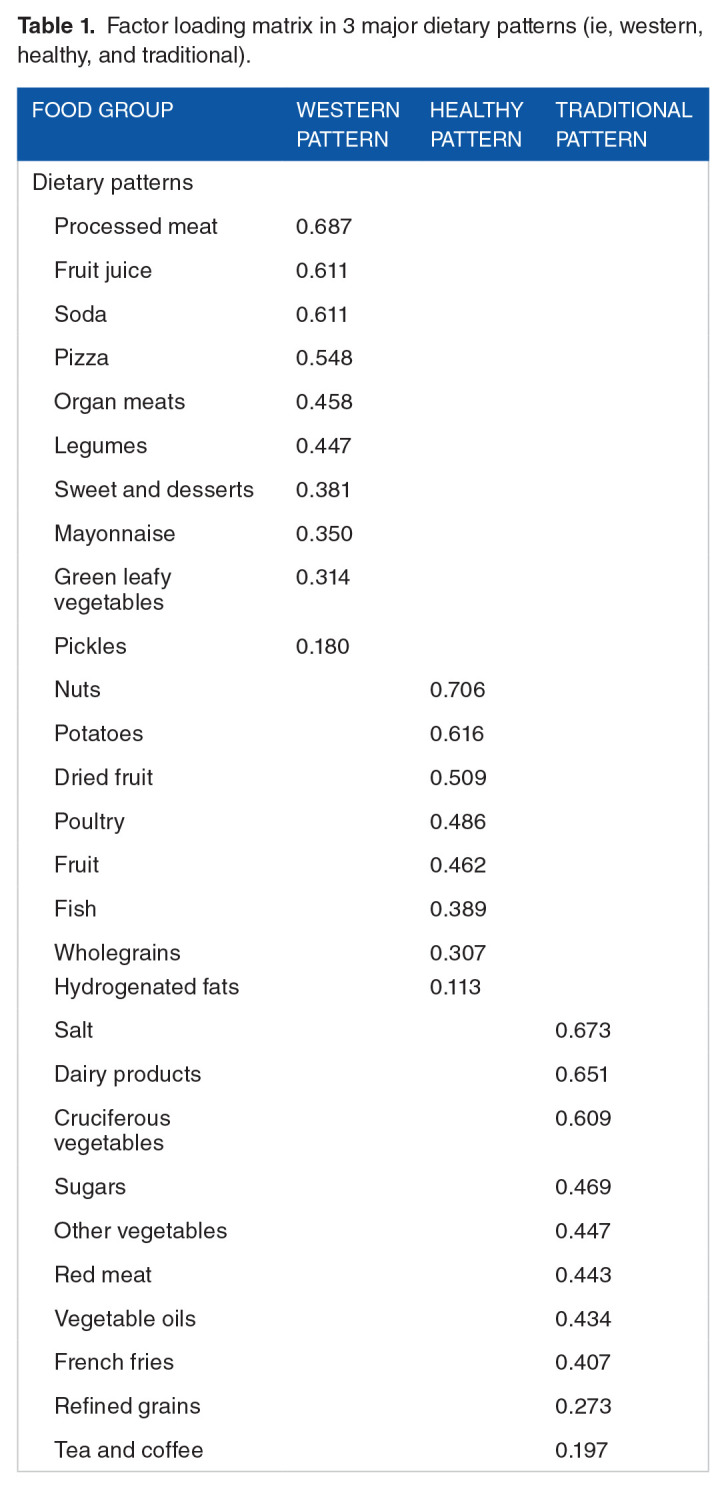Select the Nuts loading value 0.706
The width and height of the screenshot is (726, 1489).
457,689
